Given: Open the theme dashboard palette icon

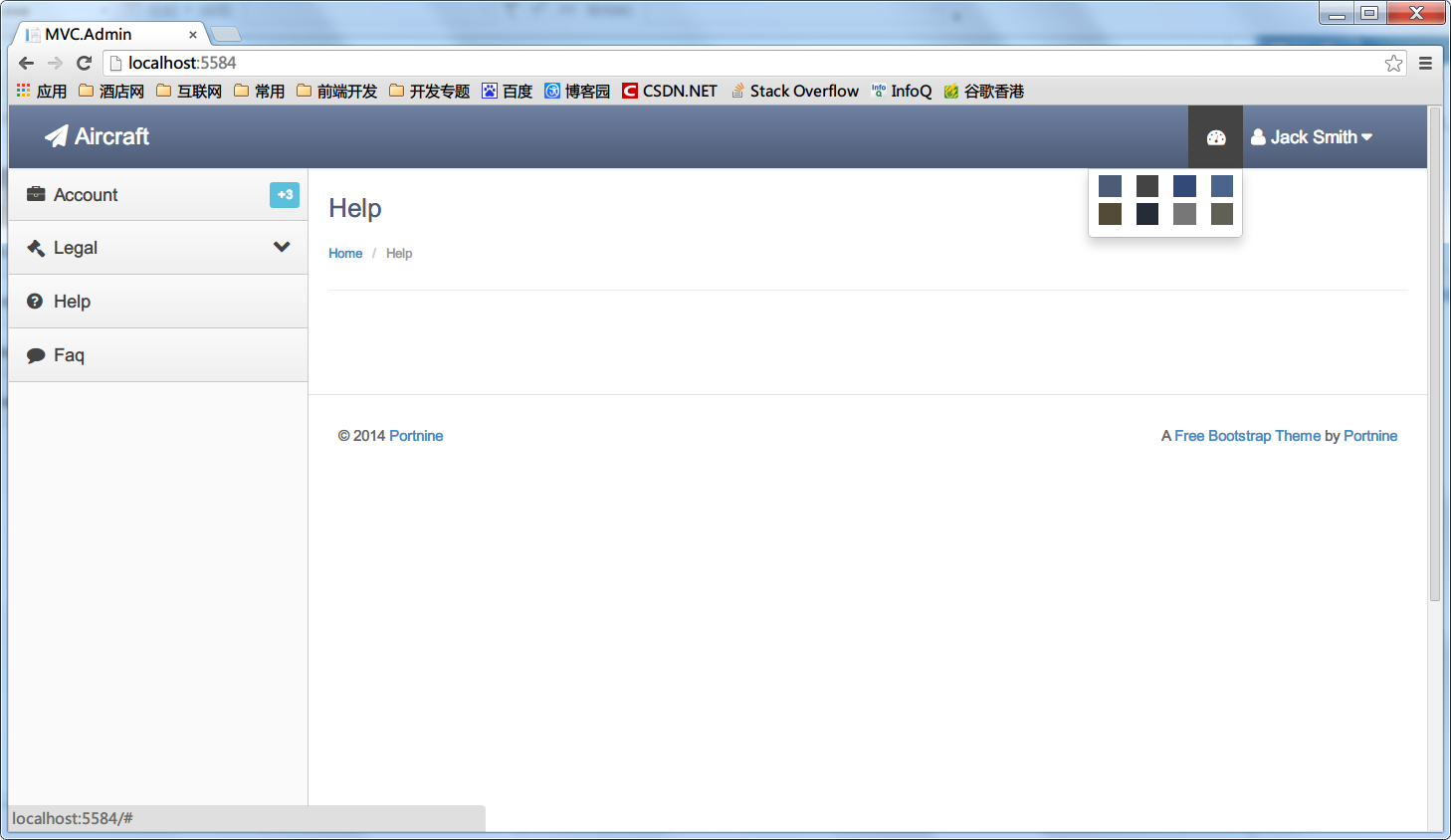Looking at the screenshot, I should (x=1215, y=137).
